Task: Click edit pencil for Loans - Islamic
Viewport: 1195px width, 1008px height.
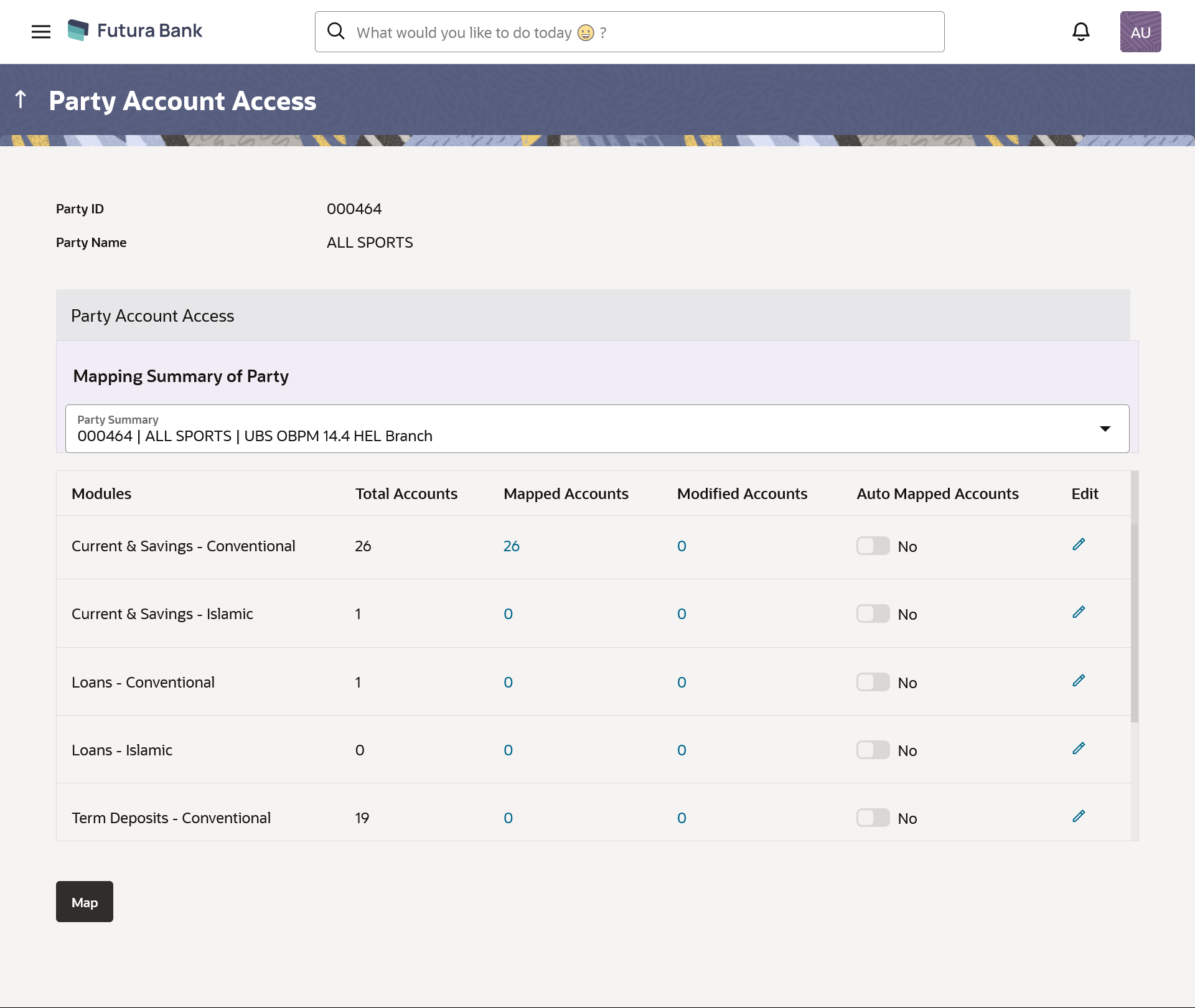Action: [x=1079, y=749]
